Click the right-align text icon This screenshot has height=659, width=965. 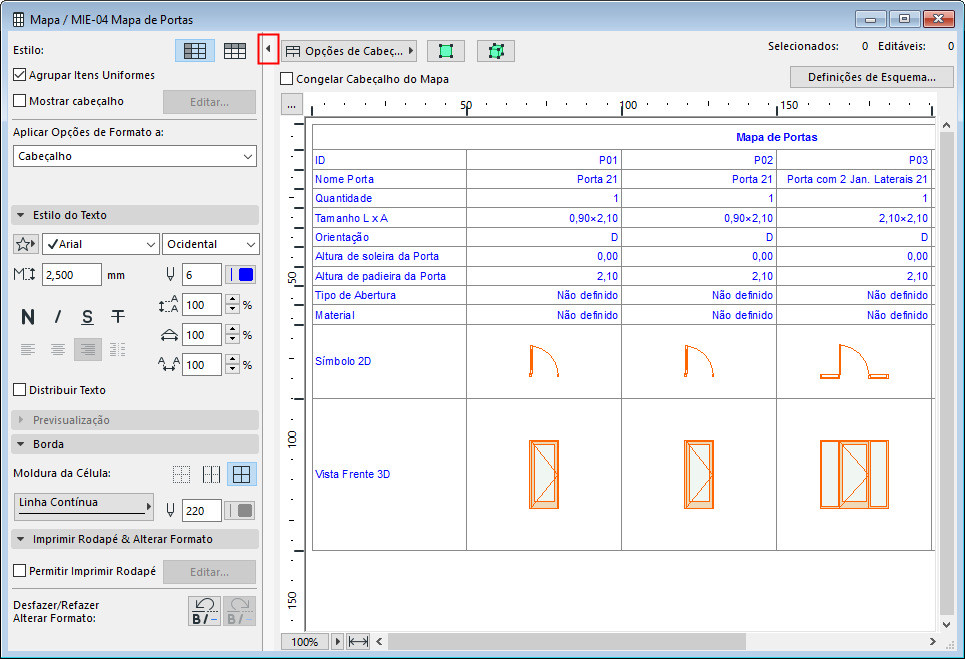tap(88, 349)
